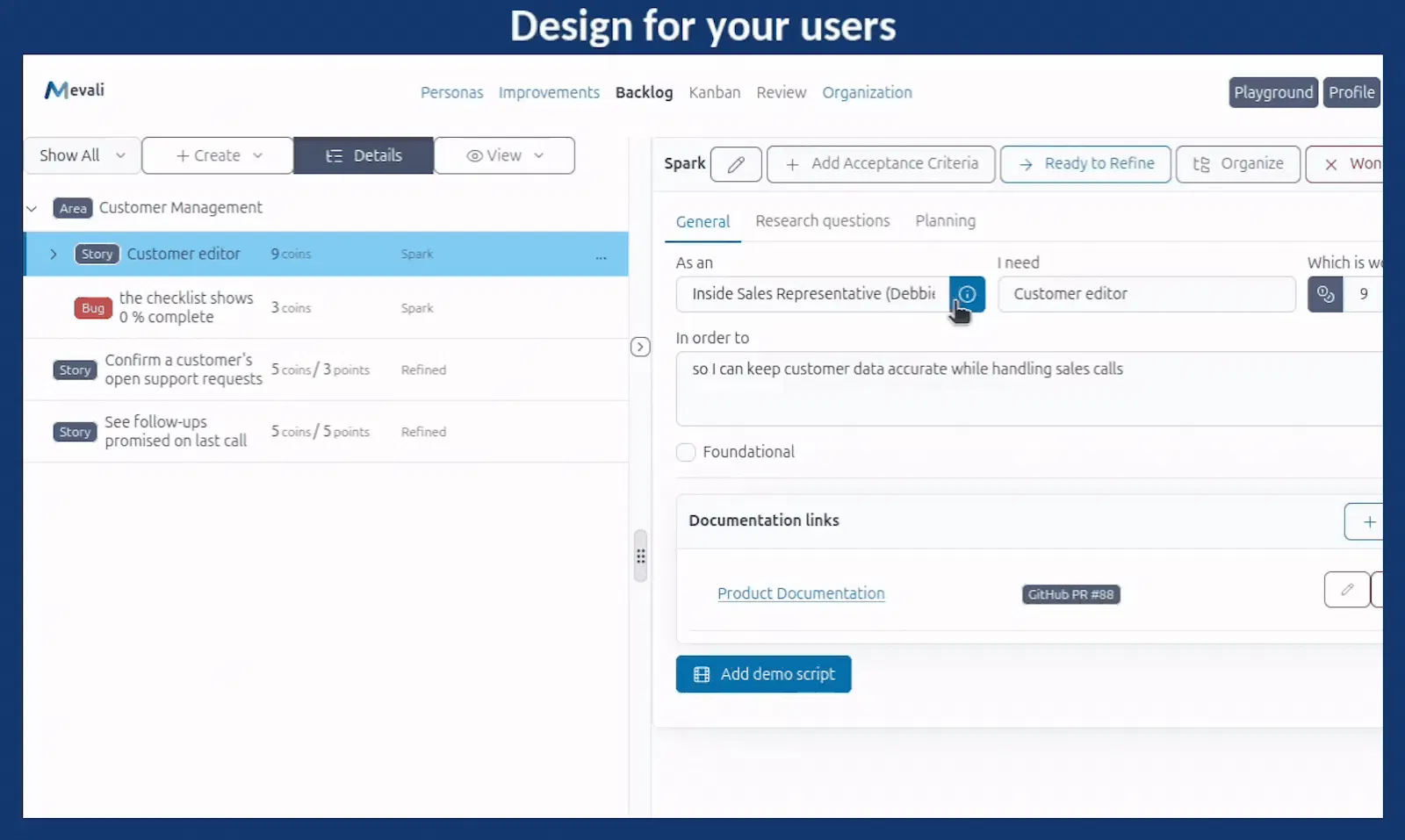
Task: Click the persona info icon next to Inside Sales Representative
Action: 967,294
